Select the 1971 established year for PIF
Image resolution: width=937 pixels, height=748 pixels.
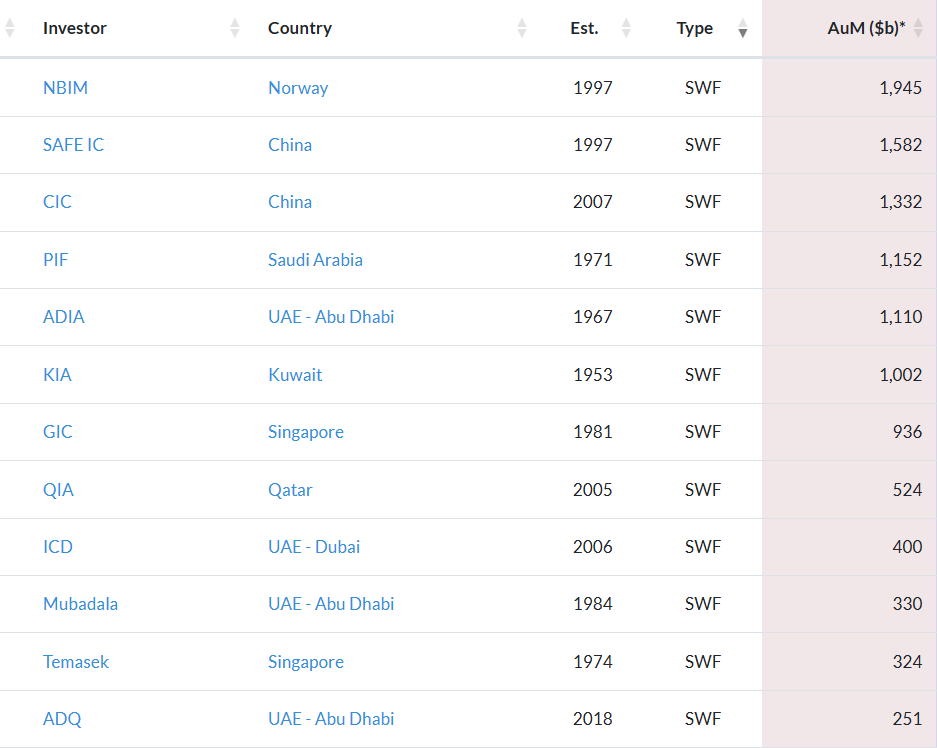pyautogui.click(x=593, y=260)
